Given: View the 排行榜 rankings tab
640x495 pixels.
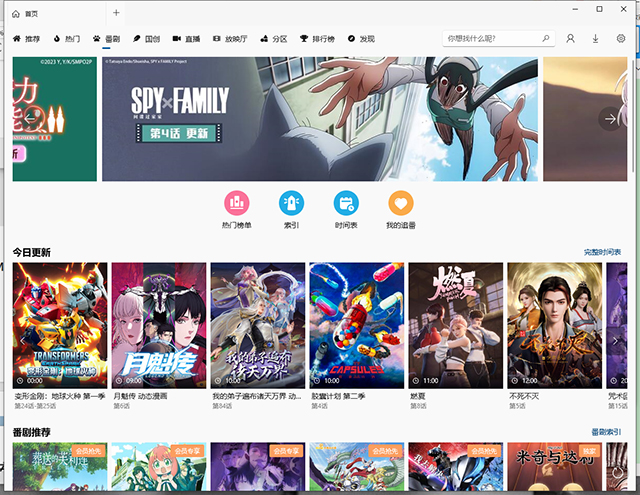Looking at the screenshot, I should [318, 39].
